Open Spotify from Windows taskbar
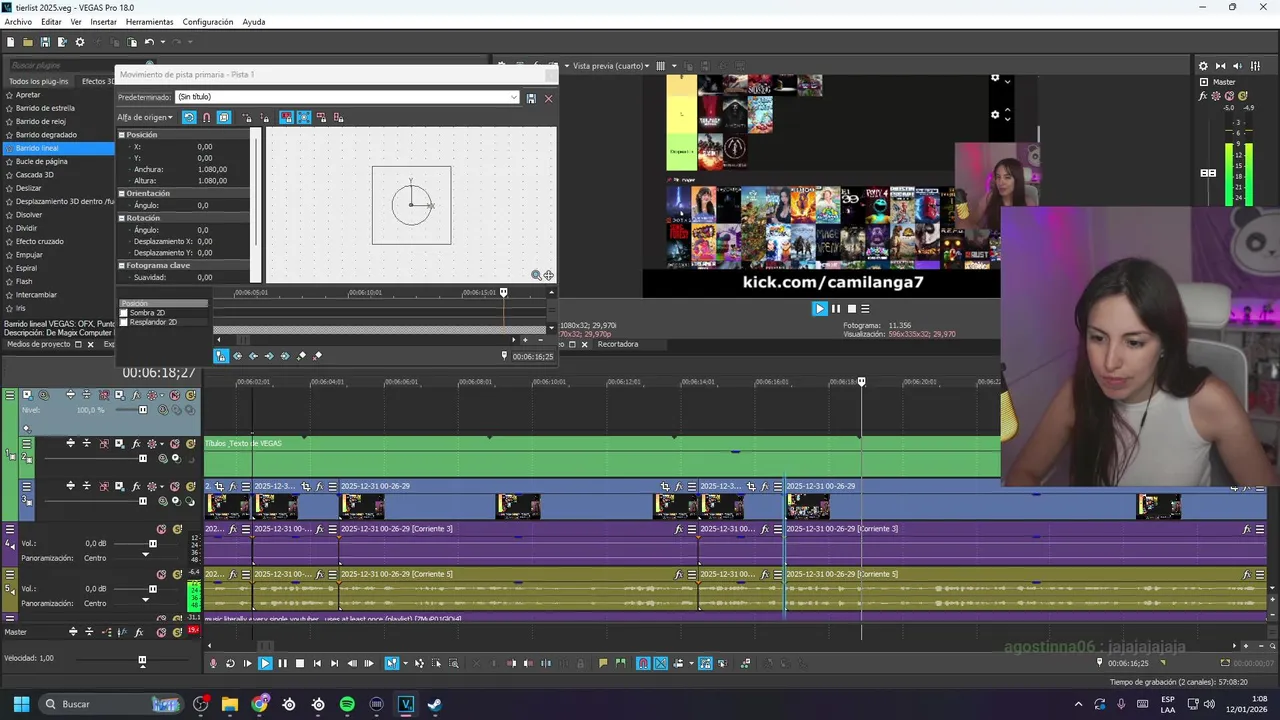This screenshot has width=1280, height=720. click(347, 704)
